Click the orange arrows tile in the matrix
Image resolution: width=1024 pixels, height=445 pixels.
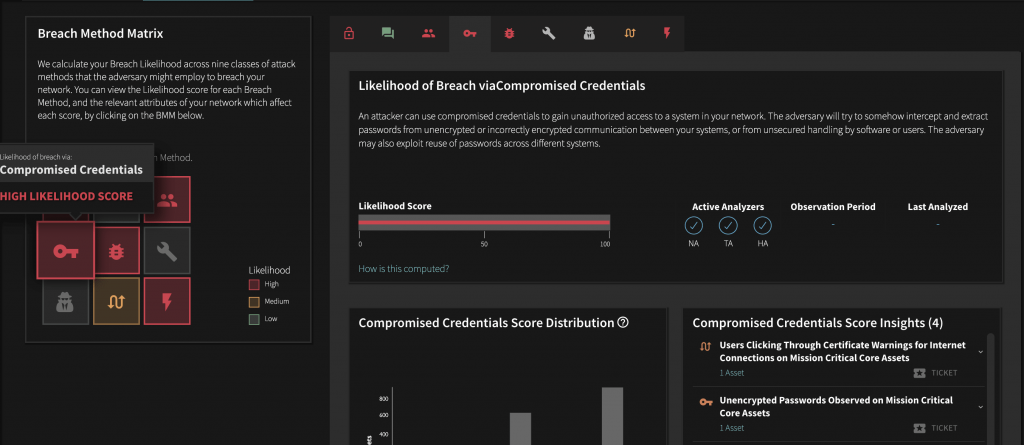(x=117, y=301)
